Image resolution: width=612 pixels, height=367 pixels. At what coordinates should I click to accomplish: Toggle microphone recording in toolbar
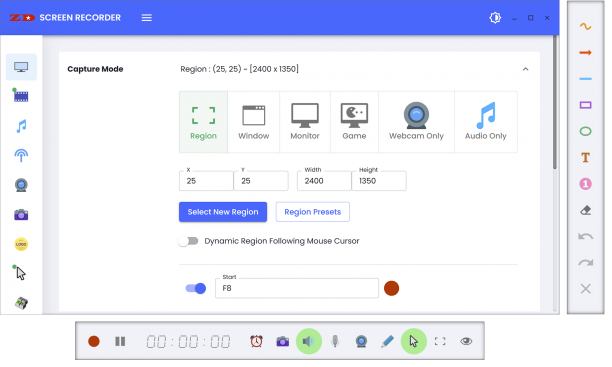(335, 341)
